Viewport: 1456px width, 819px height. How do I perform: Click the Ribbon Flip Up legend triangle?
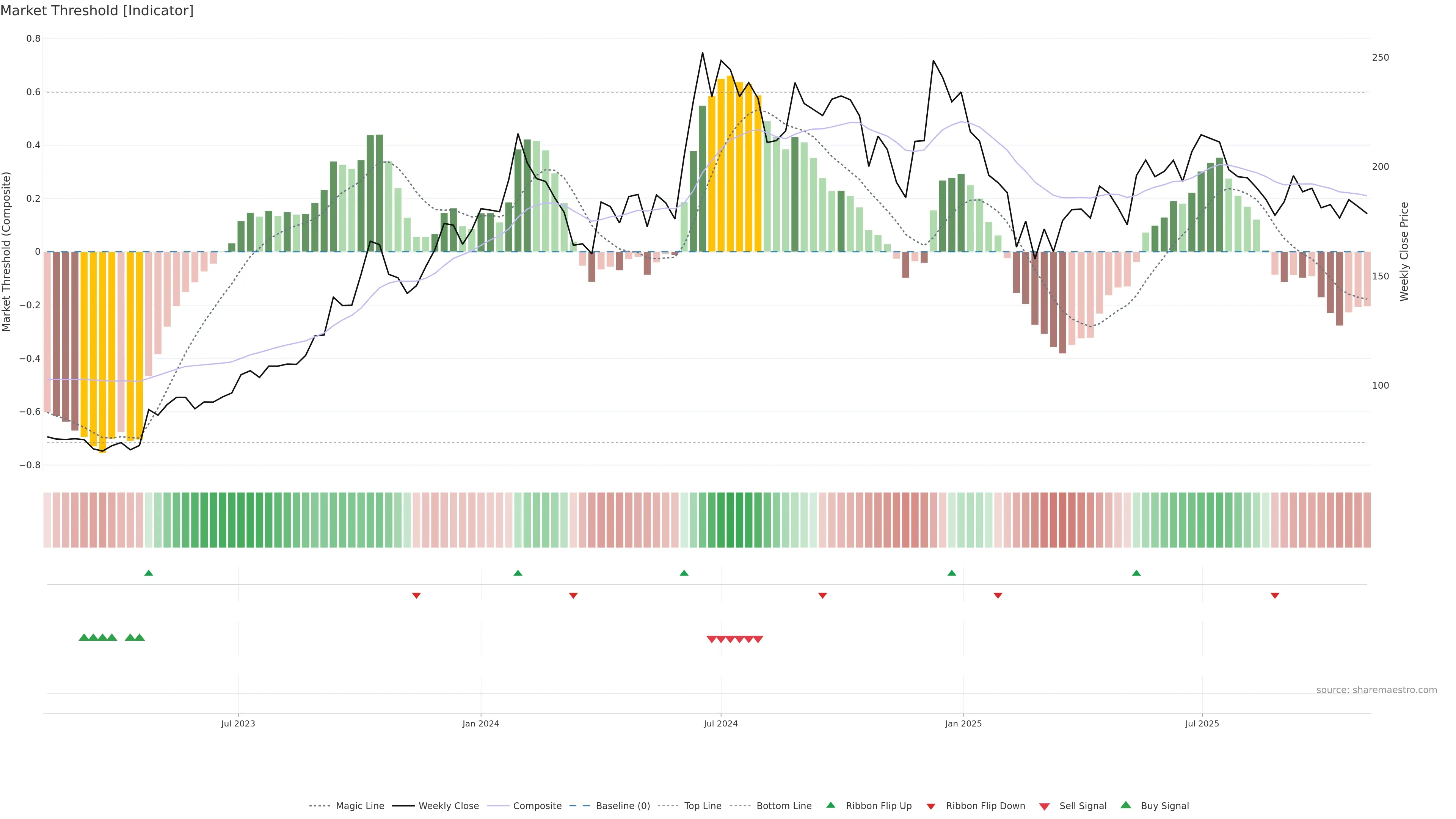pyautogui.click(x=830, y=805)
